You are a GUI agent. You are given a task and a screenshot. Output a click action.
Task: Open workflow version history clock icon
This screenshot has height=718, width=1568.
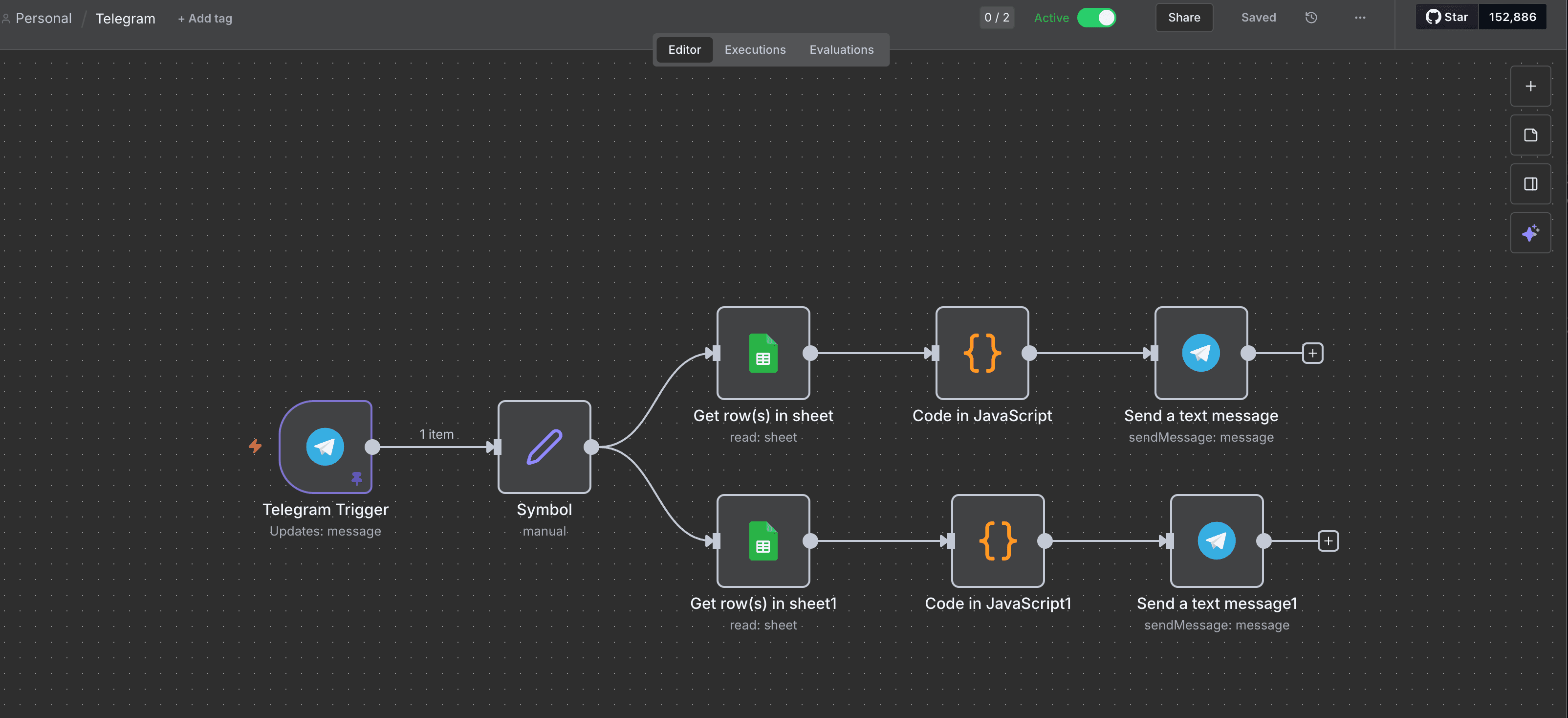point(1311,18)
